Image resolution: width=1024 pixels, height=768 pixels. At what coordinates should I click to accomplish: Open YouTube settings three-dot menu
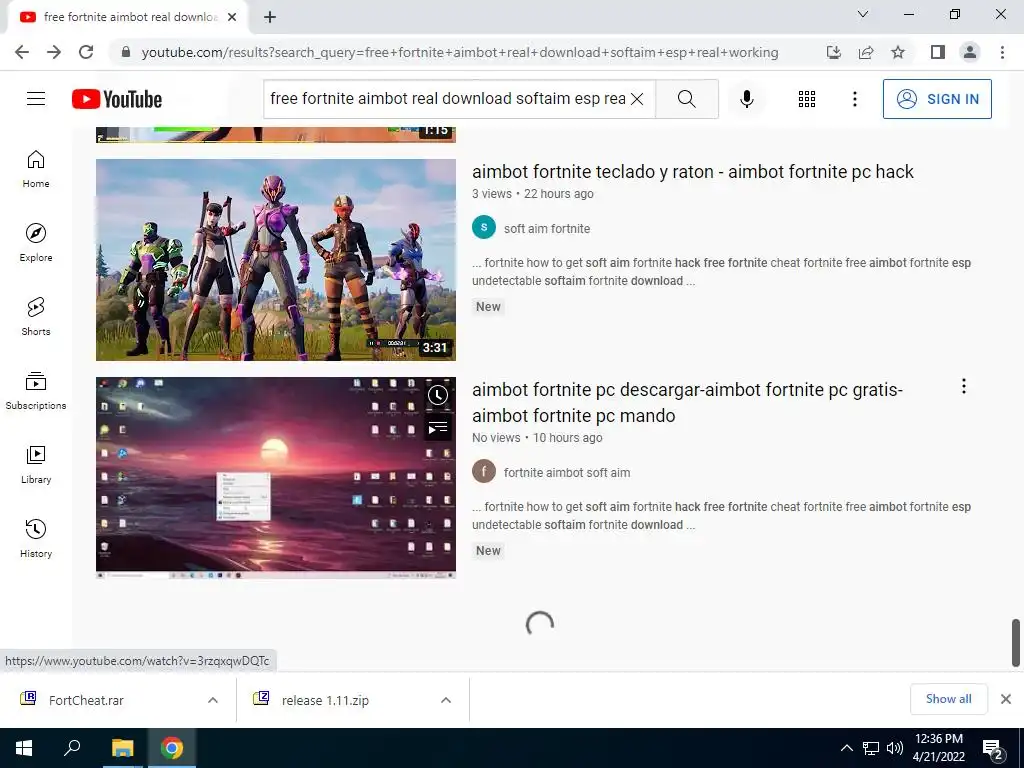[854, 99]
